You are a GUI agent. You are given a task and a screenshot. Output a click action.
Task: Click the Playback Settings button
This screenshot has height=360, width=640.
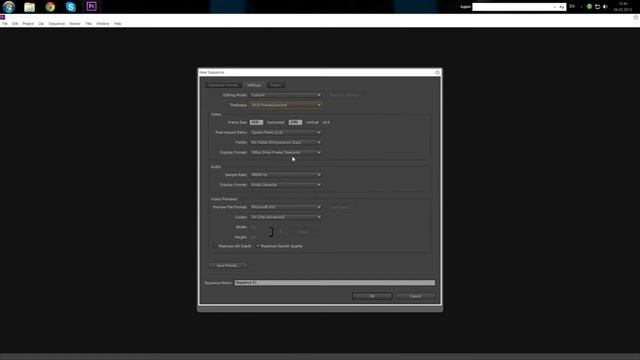pyautogui.click(x=344, y=95)
